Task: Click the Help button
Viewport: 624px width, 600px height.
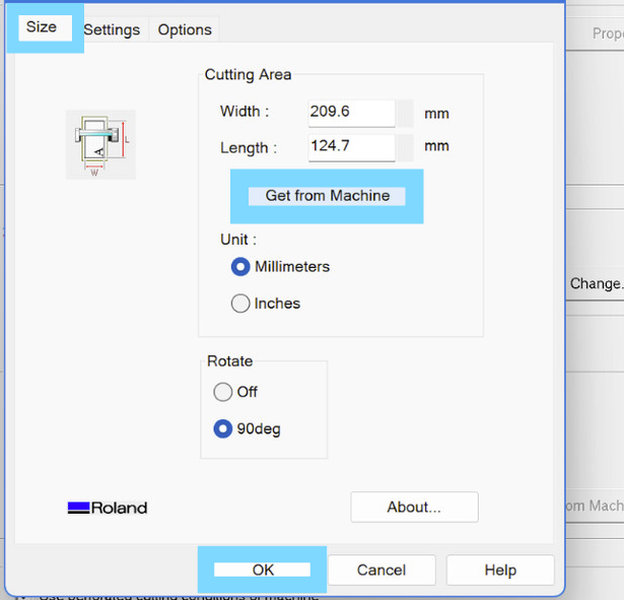Action: 500,570
